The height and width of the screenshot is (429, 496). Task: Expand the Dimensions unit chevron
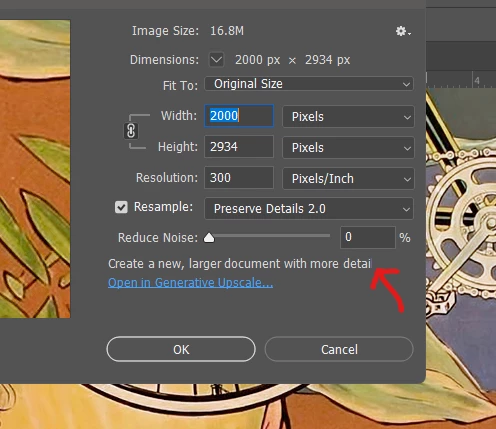click(x=216, y=60)
